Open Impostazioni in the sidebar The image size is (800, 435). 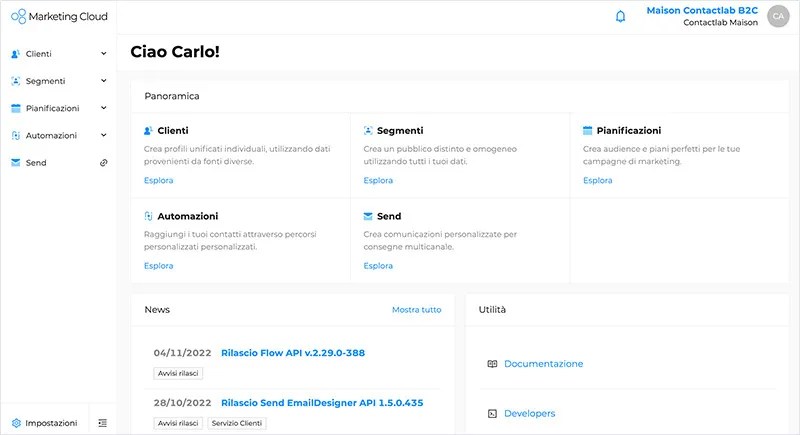click(x=50, y=423)
